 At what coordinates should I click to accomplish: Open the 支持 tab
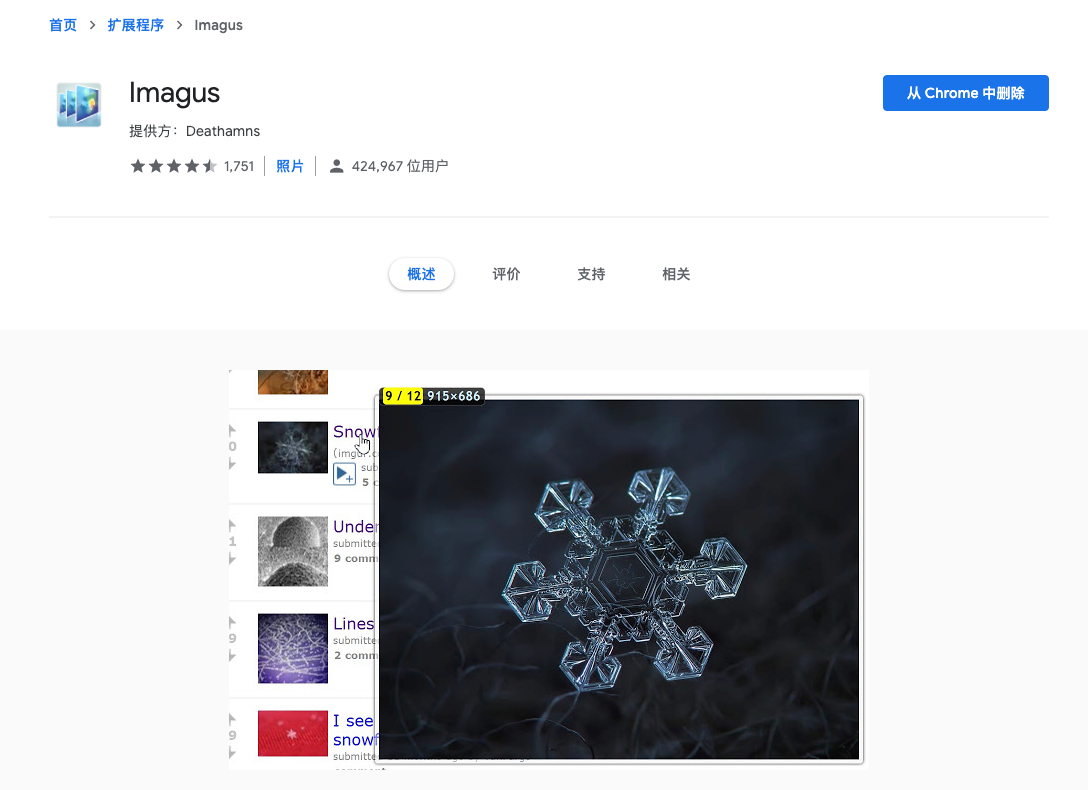tap(591, 274)
